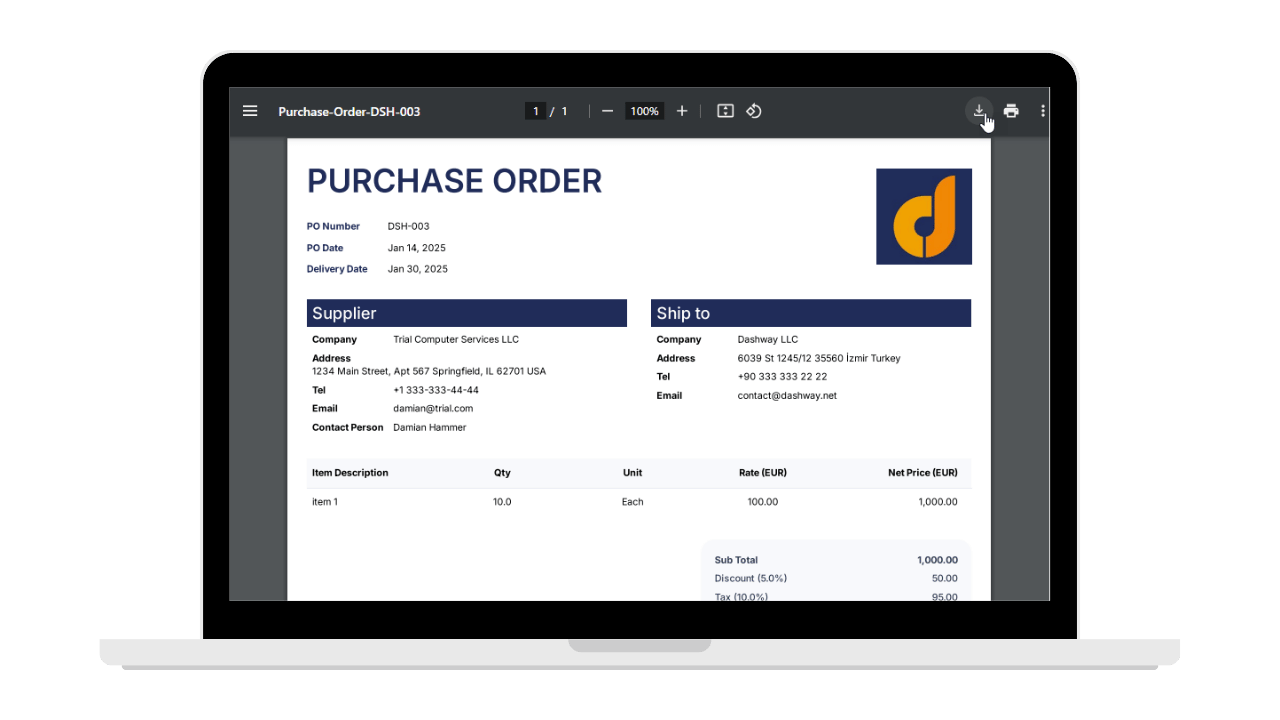Click ship-to address 6039 St İzmir Turkey

819,358
